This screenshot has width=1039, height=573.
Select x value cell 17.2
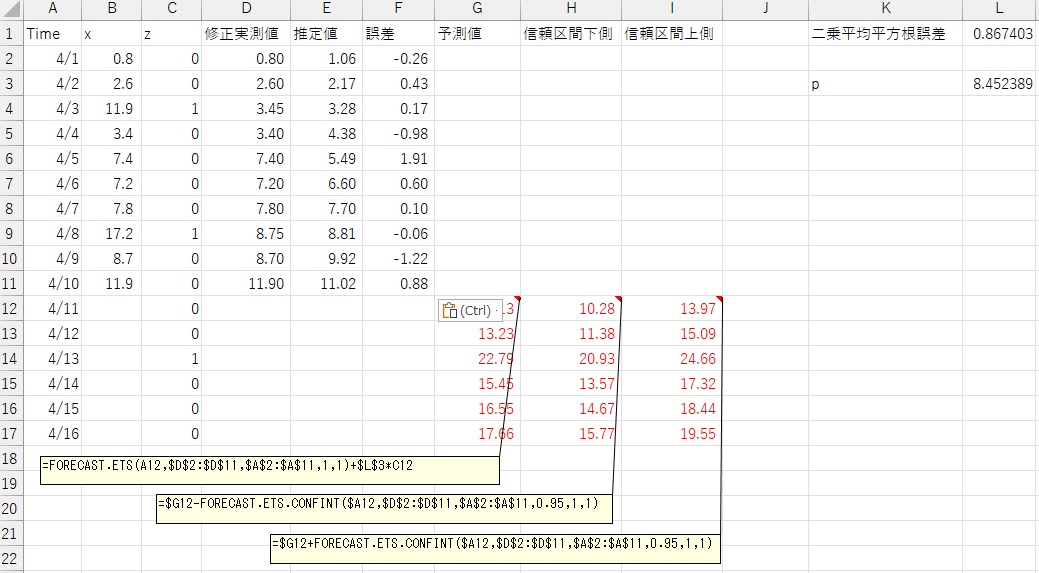pos(111,234)
